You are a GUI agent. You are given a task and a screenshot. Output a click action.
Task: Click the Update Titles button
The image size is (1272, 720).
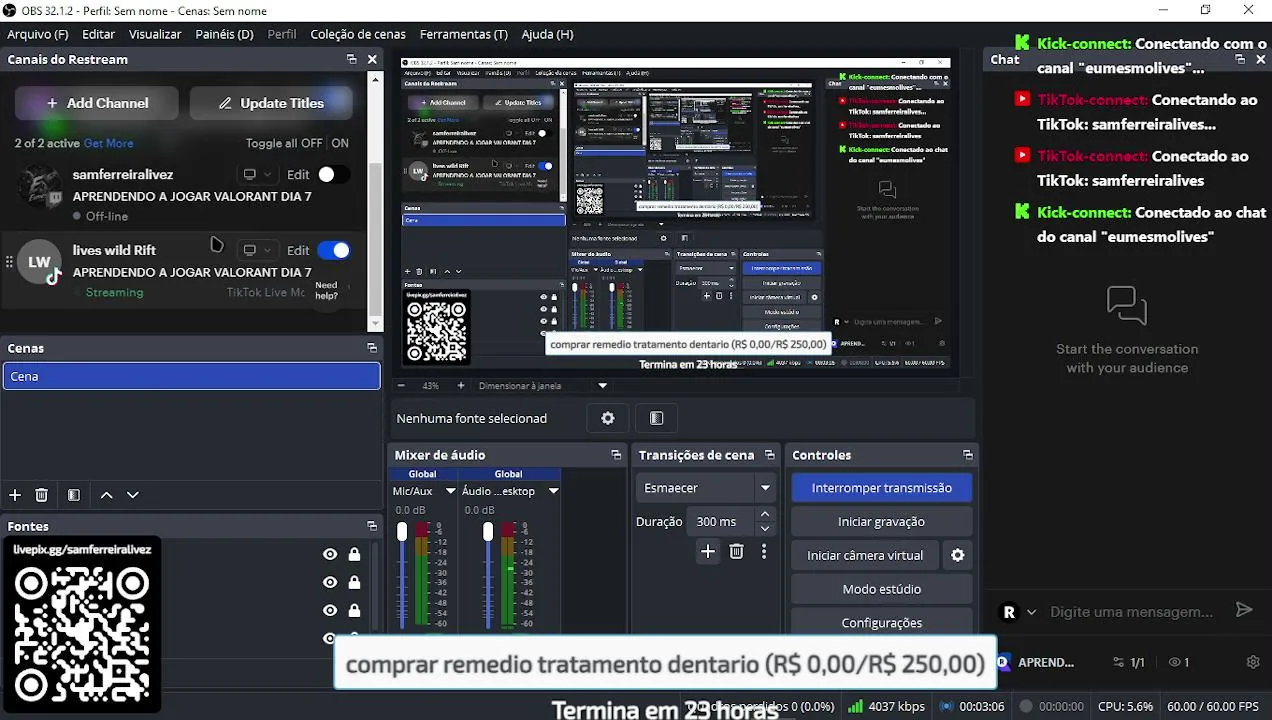pyautogui.click(x=271, y=103)
